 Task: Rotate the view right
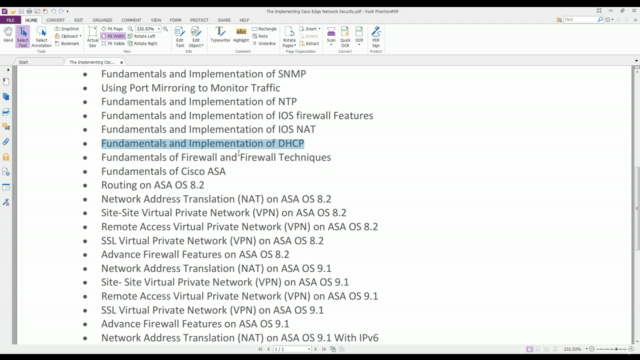(x=142, y=43)
